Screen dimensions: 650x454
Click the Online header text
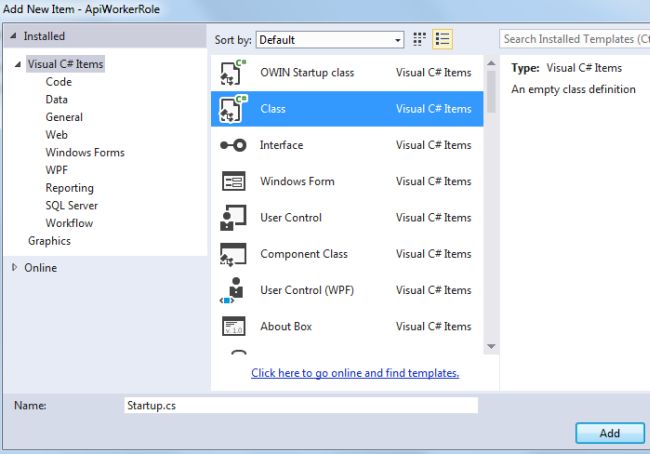coord(40,267)
